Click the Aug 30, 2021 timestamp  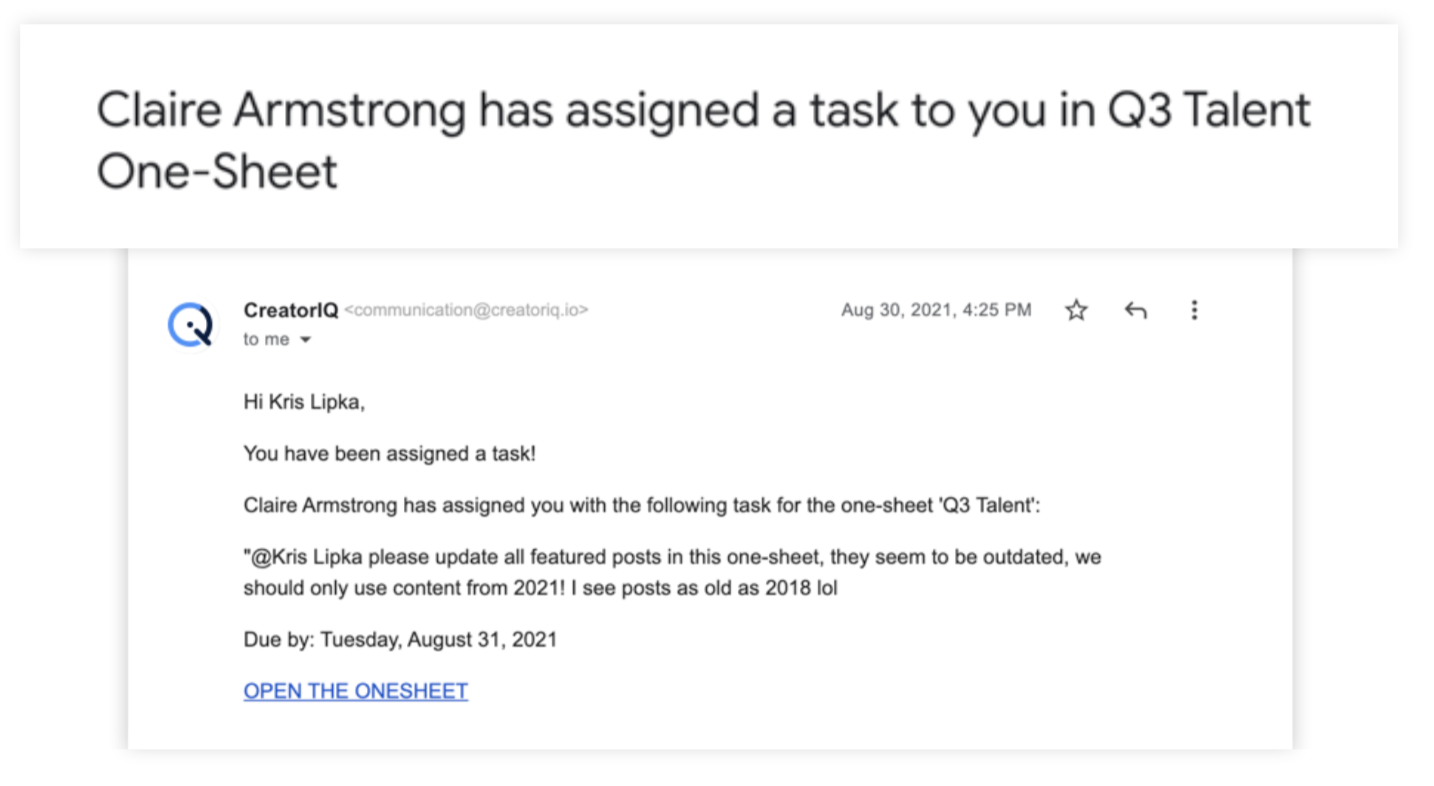(936, 310)
